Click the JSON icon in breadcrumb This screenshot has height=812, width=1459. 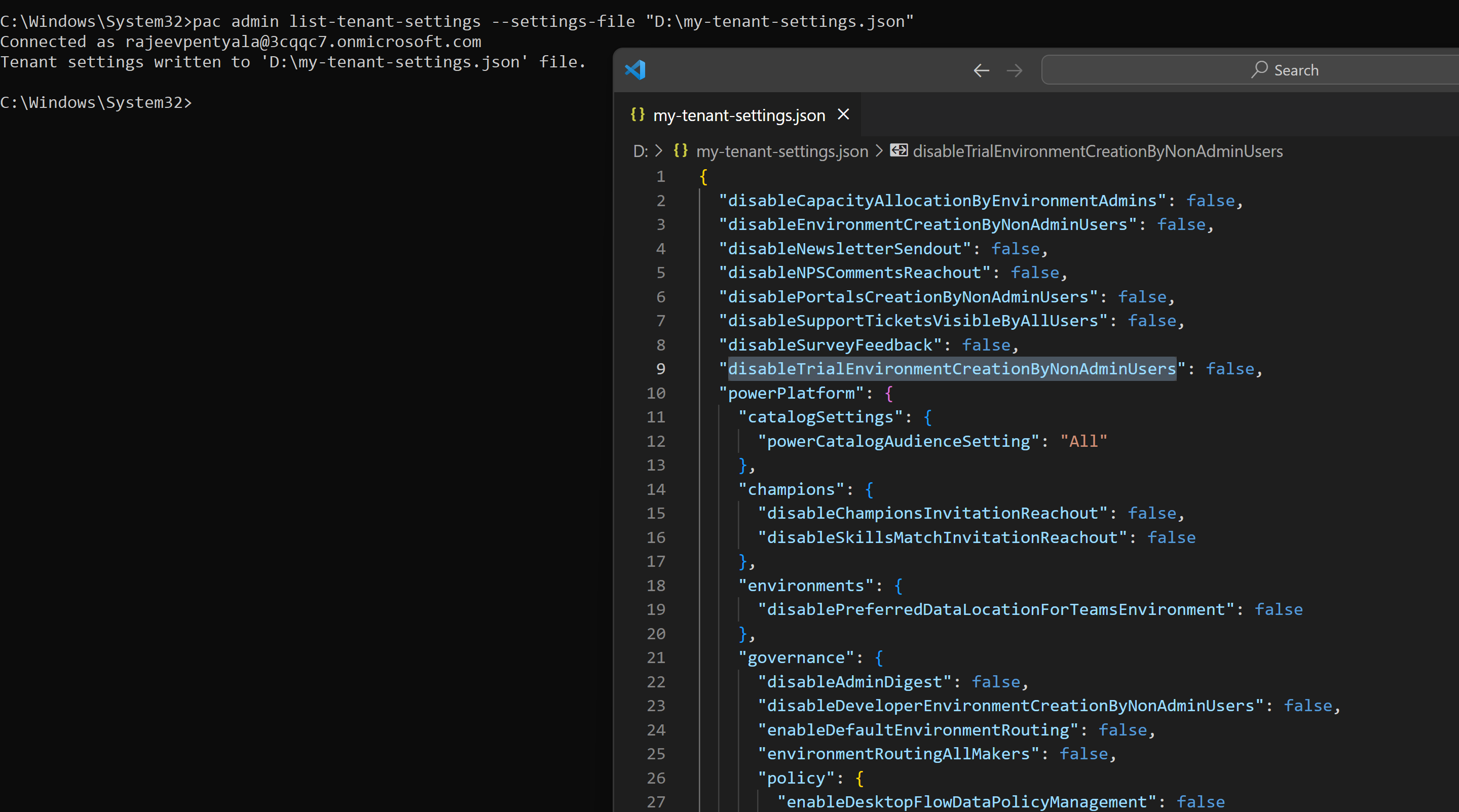click(680, 150)
